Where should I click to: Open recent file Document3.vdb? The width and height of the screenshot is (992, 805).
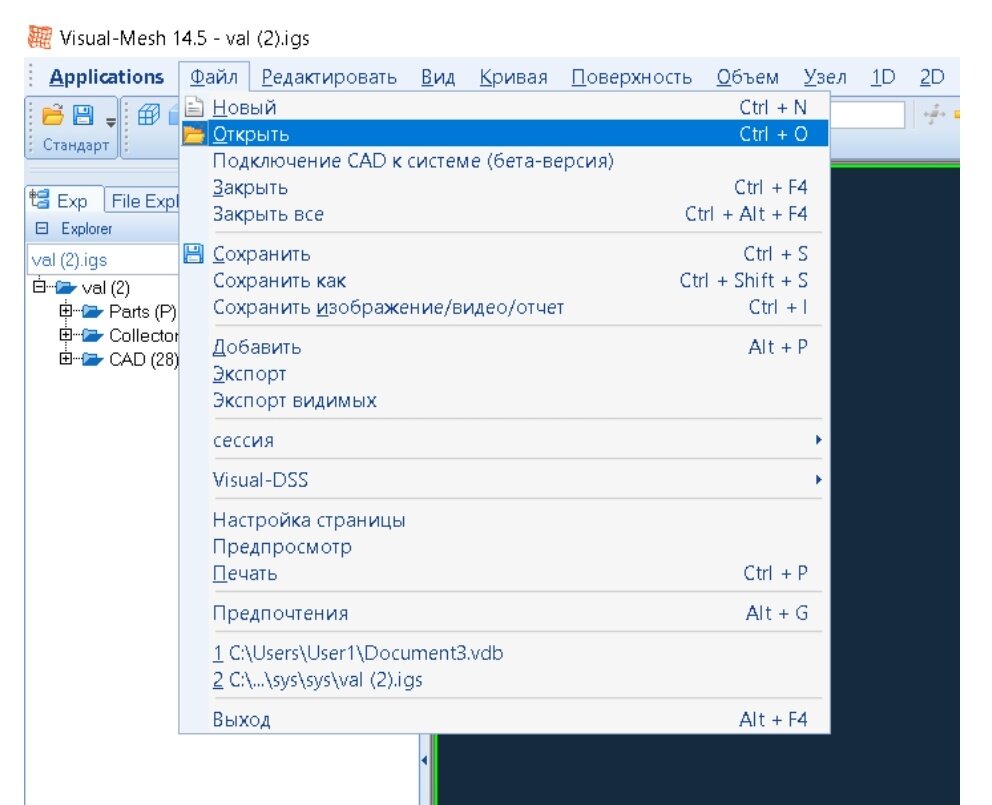pyautogui.click(x=505, y=652)
